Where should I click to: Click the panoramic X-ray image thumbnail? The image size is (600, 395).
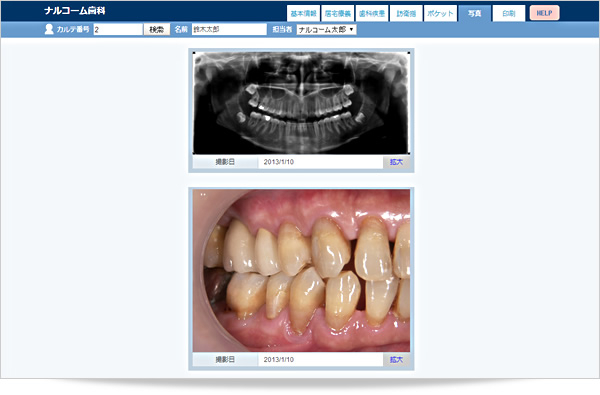point(301,103)
